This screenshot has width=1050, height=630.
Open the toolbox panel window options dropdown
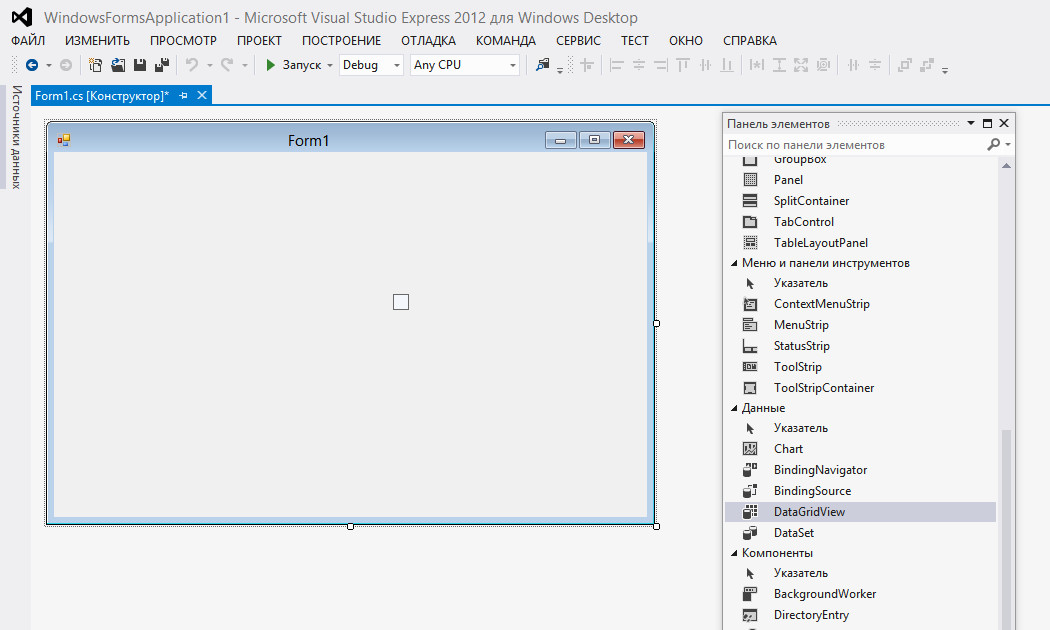[970, 123]
